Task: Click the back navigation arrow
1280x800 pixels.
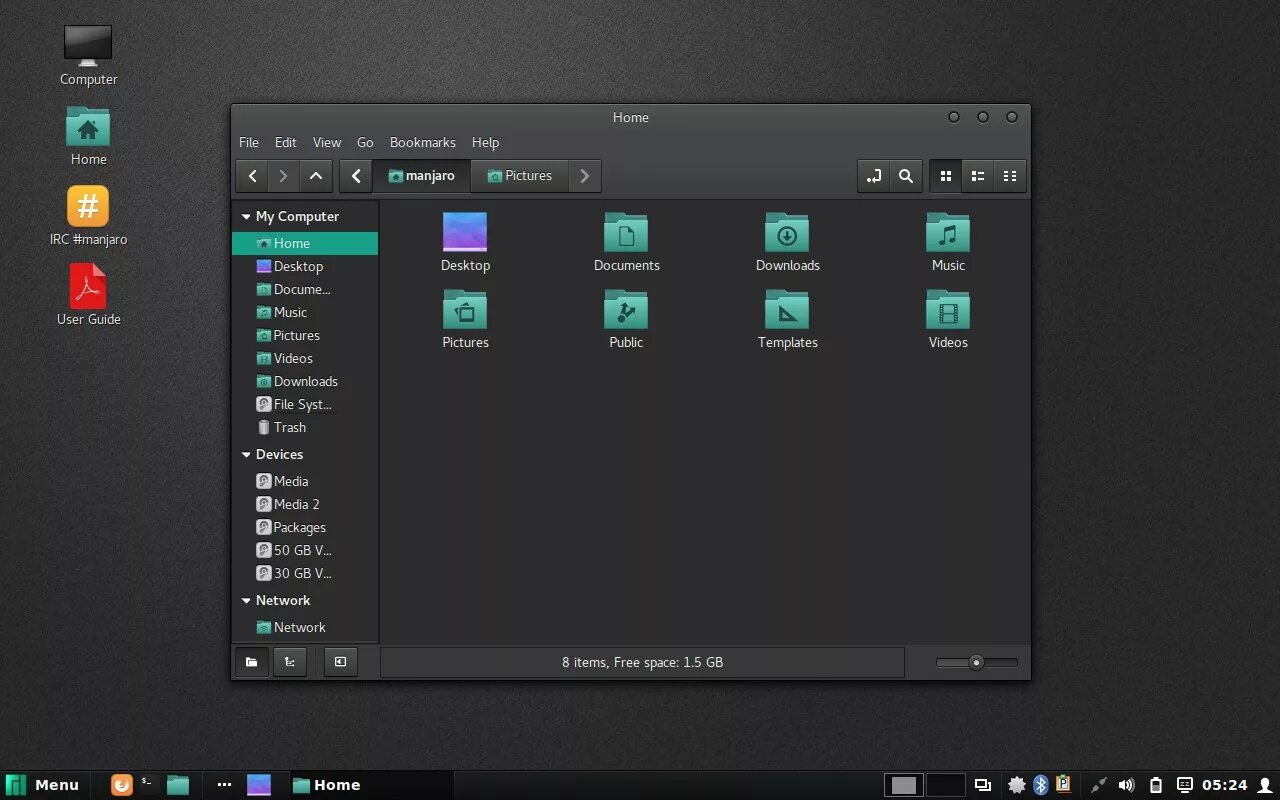Action: [x=252, y=175]
